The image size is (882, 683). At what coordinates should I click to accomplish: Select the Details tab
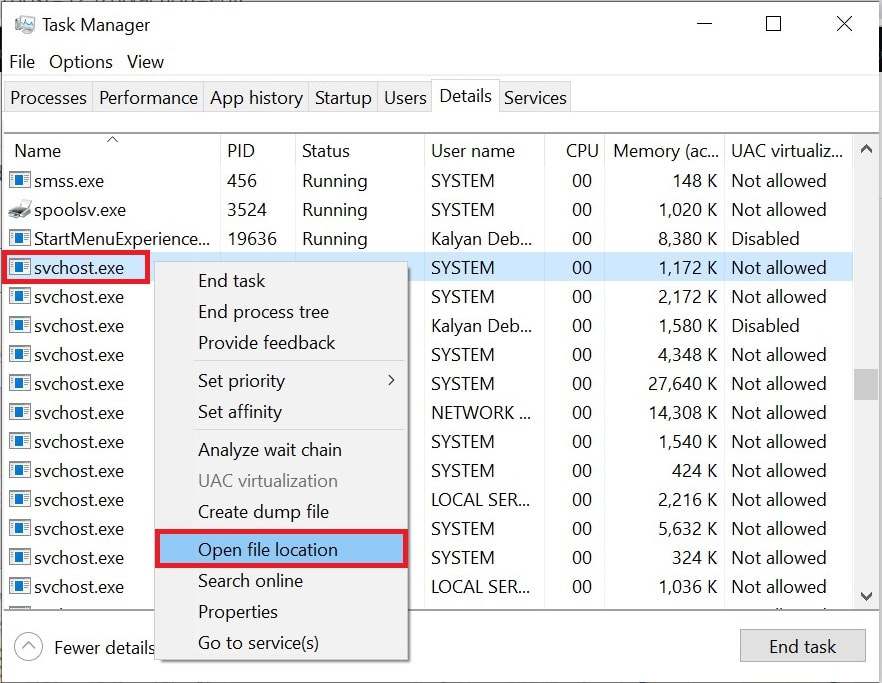[465, 96]
